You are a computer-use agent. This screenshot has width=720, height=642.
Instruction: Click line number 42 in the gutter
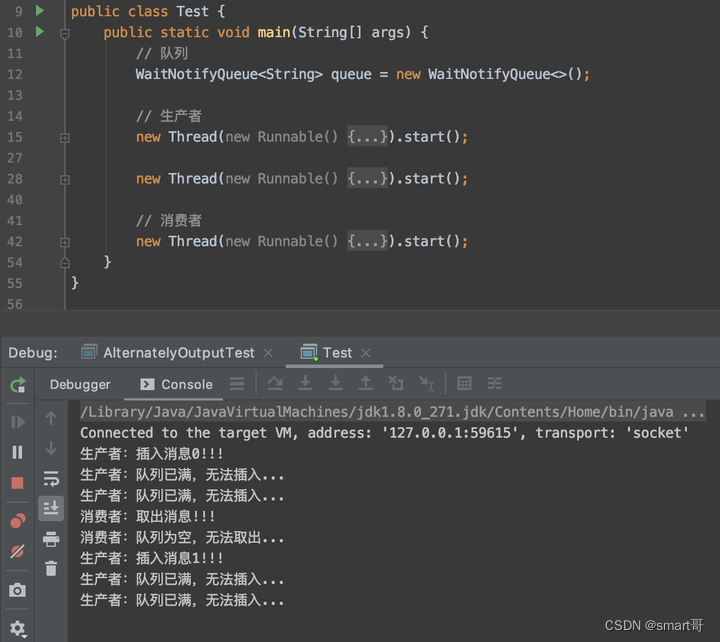click(15, 241)
